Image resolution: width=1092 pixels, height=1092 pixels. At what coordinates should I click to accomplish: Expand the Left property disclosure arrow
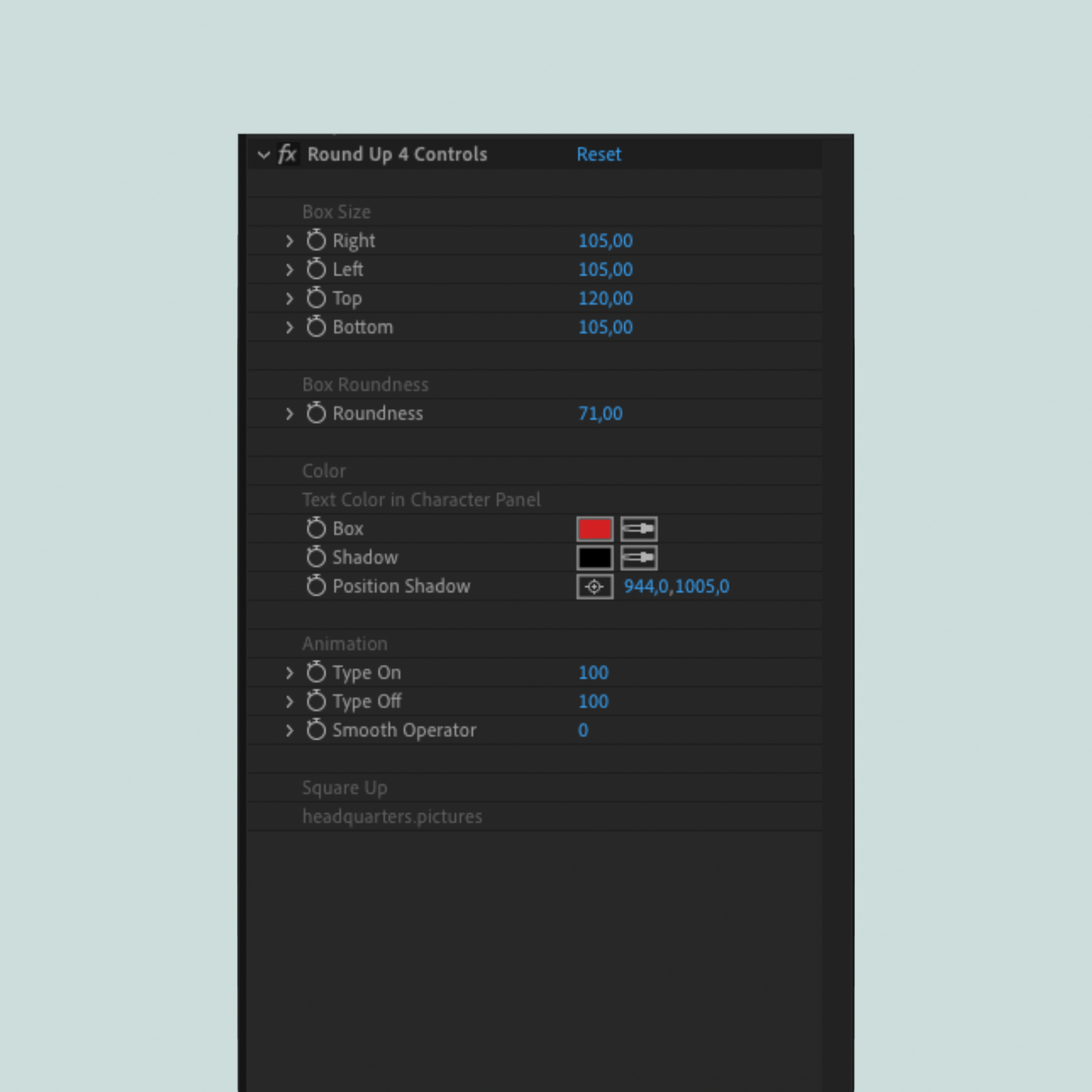point(289,270)
